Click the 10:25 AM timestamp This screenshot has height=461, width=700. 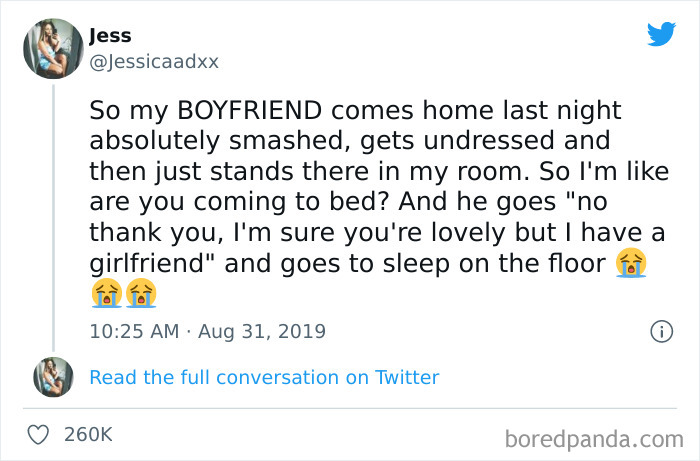click(x=132, y=331)
